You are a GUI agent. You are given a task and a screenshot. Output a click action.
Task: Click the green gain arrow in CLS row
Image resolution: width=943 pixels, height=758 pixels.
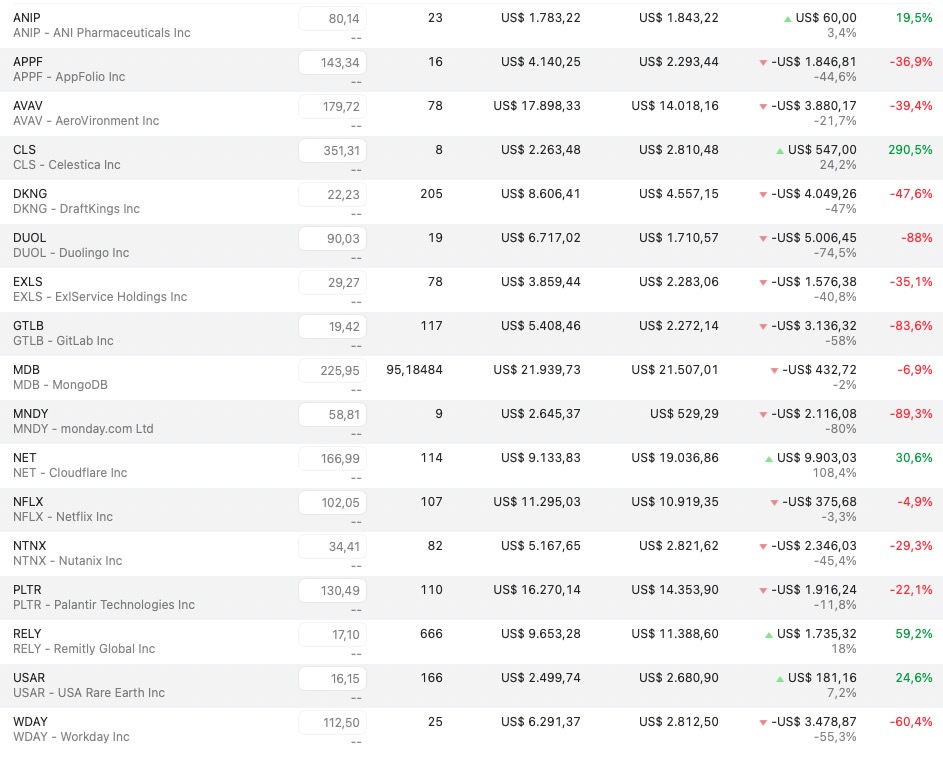780,151
